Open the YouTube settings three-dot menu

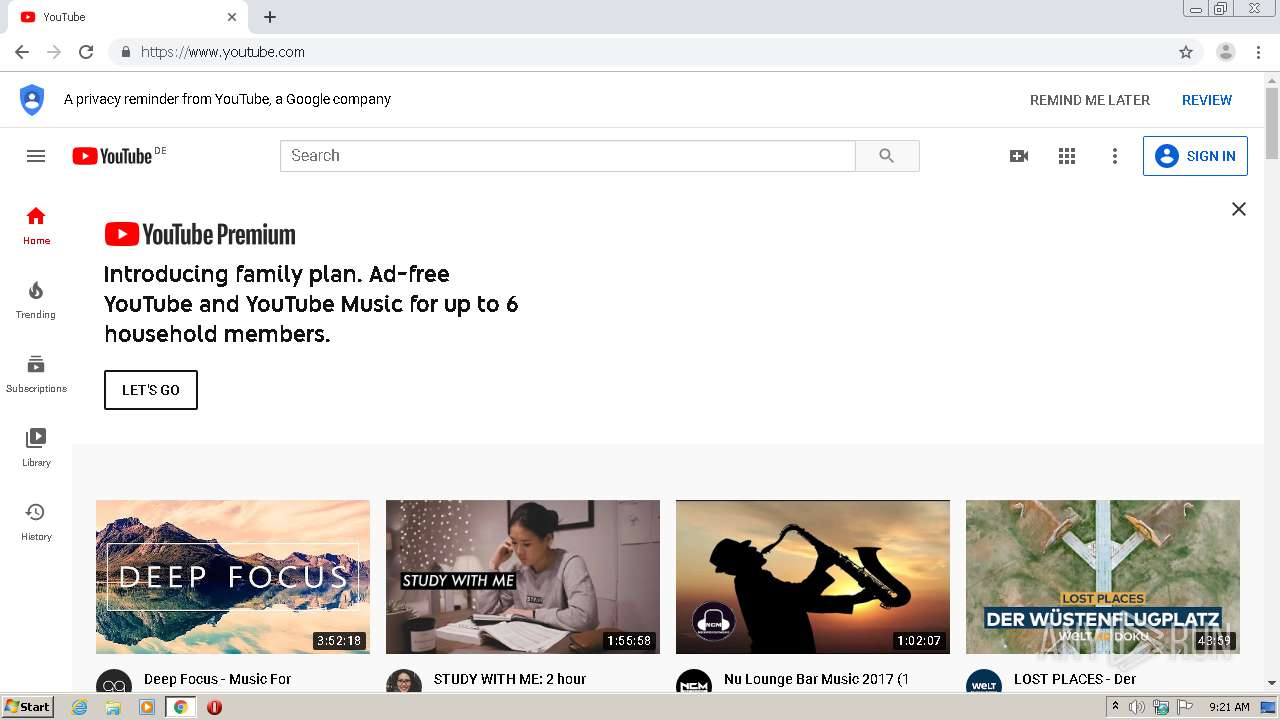click(x=1115, y=156)
